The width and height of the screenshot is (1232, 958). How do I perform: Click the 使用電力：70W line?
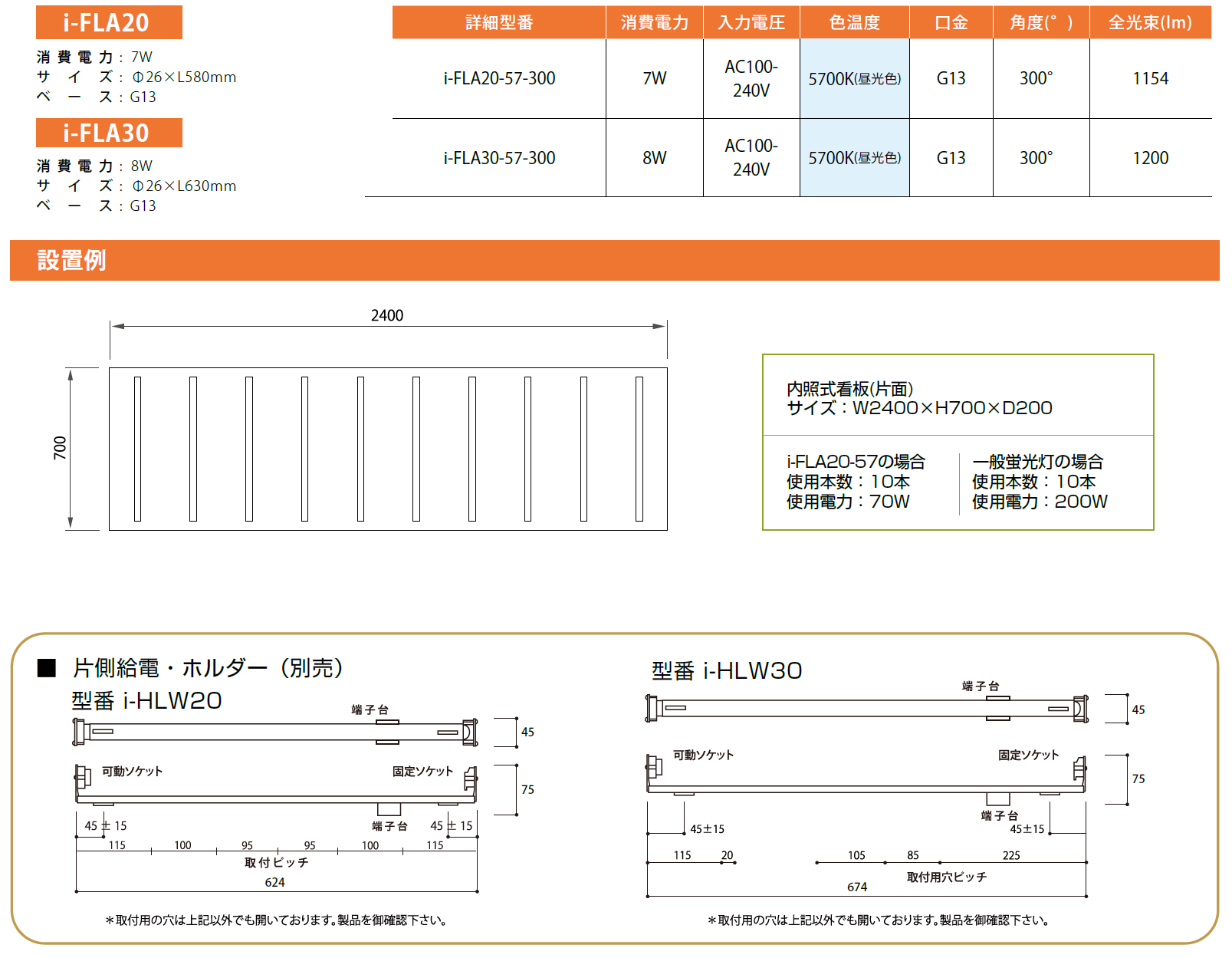848,502
